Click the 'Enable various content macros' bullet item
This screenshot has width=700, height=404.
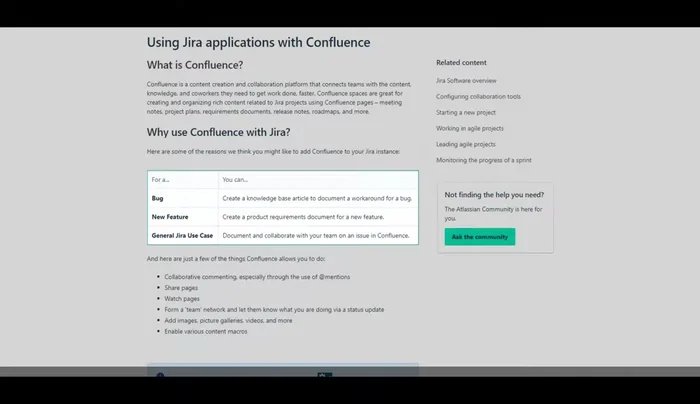(x=206, y=331)
